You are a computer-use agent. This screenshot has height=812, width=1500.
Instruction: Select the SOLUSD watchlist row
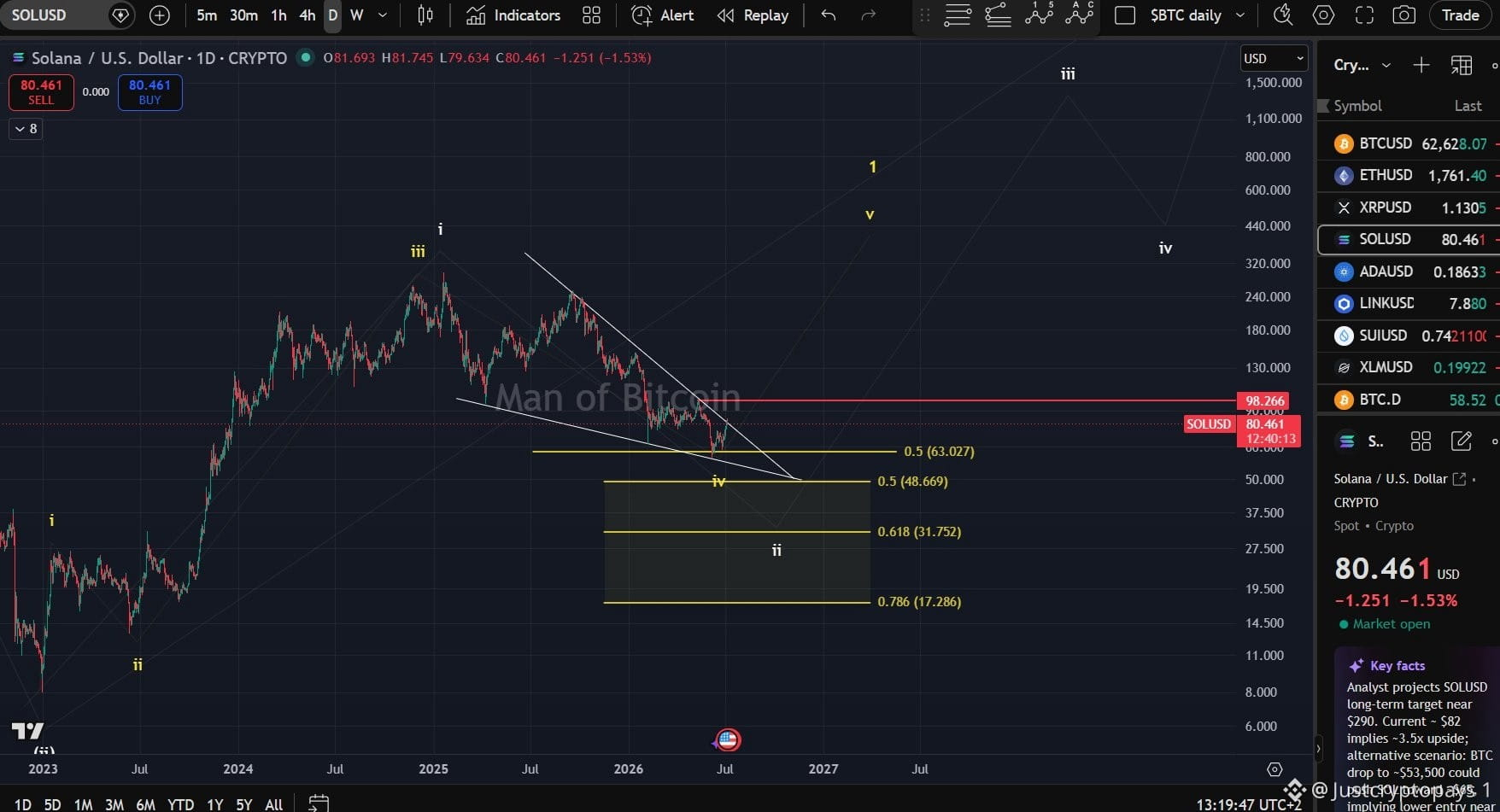tap(1409, 239)
